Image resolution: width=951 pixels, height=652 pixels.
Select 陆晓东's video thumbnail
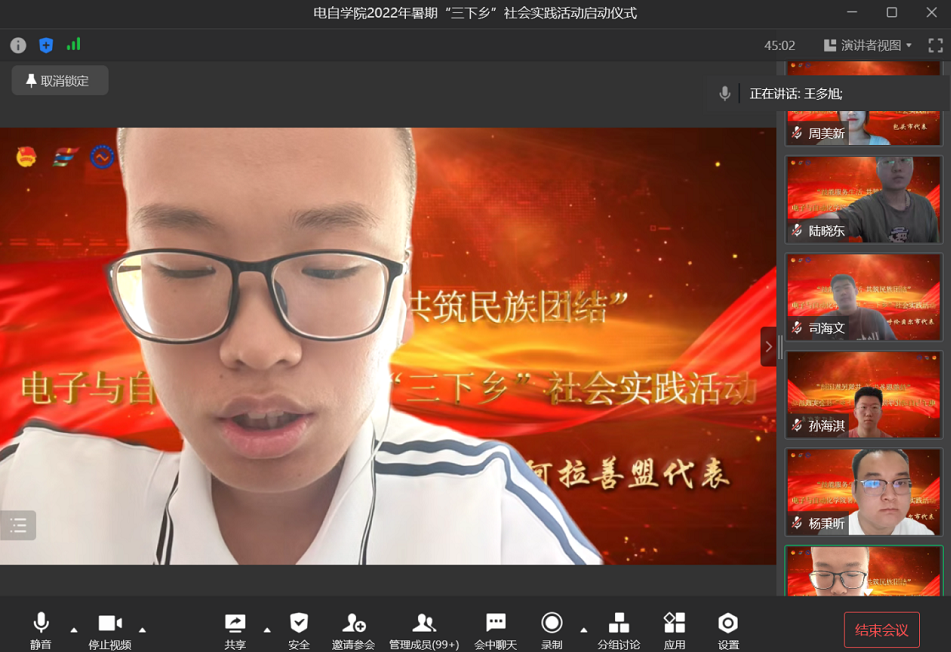pyautogui.click(x=863, y=199)
